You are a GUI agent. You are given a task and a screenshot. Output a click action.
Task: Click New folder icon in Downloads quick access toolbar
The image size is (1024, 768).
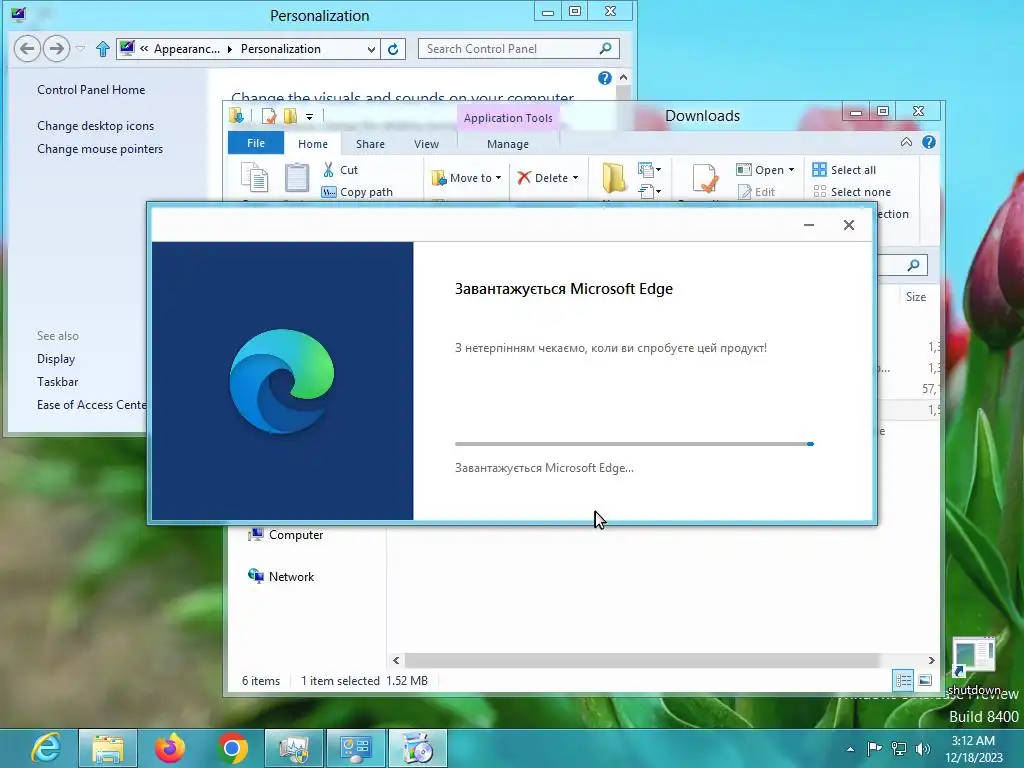[290, 117]
